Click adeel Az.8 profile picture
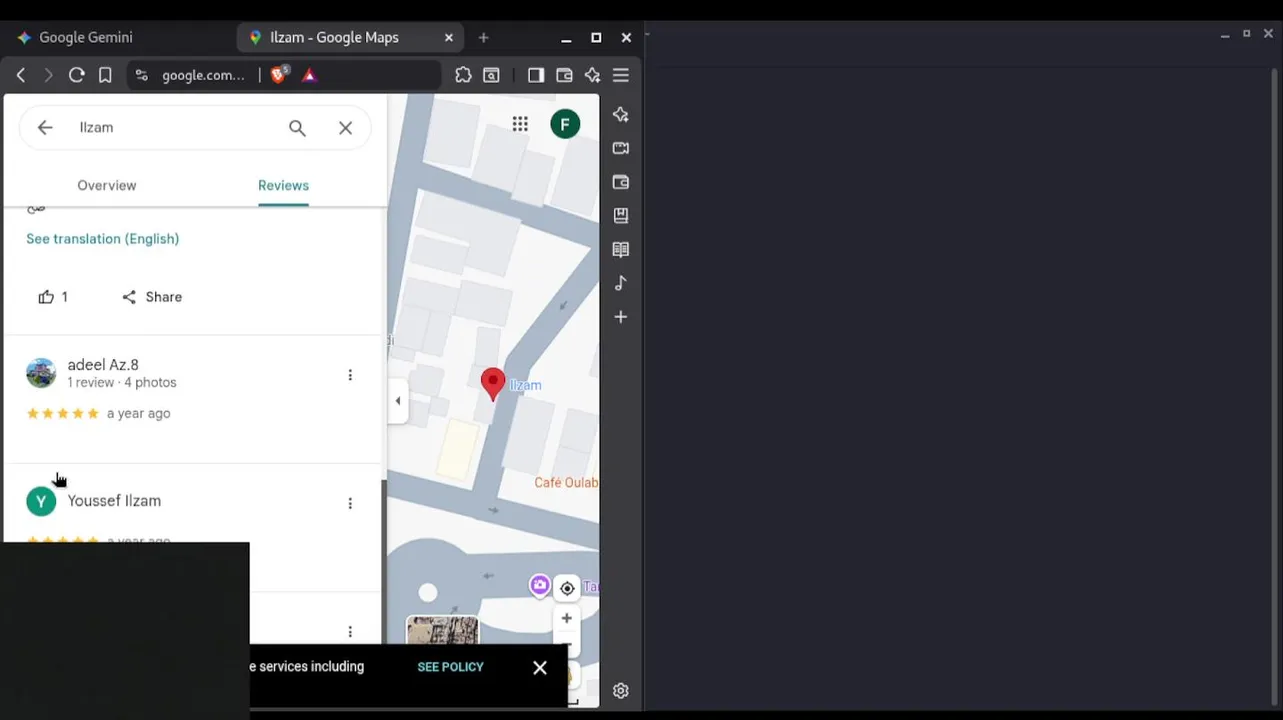1283x720 pixels. click(x=41, y=373)
